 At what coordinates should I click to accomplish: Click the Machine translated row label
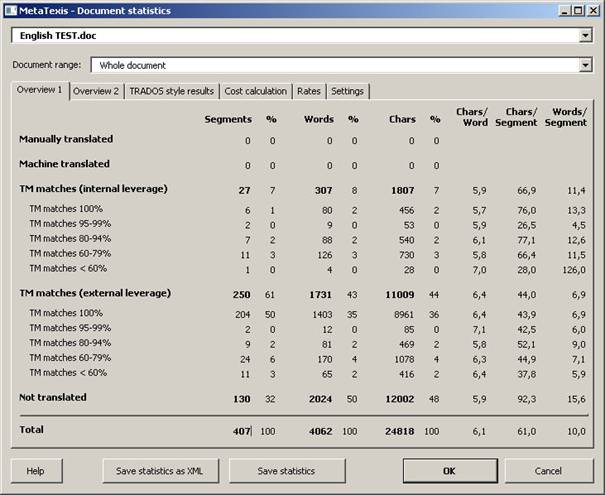click(x=64, y=164)
